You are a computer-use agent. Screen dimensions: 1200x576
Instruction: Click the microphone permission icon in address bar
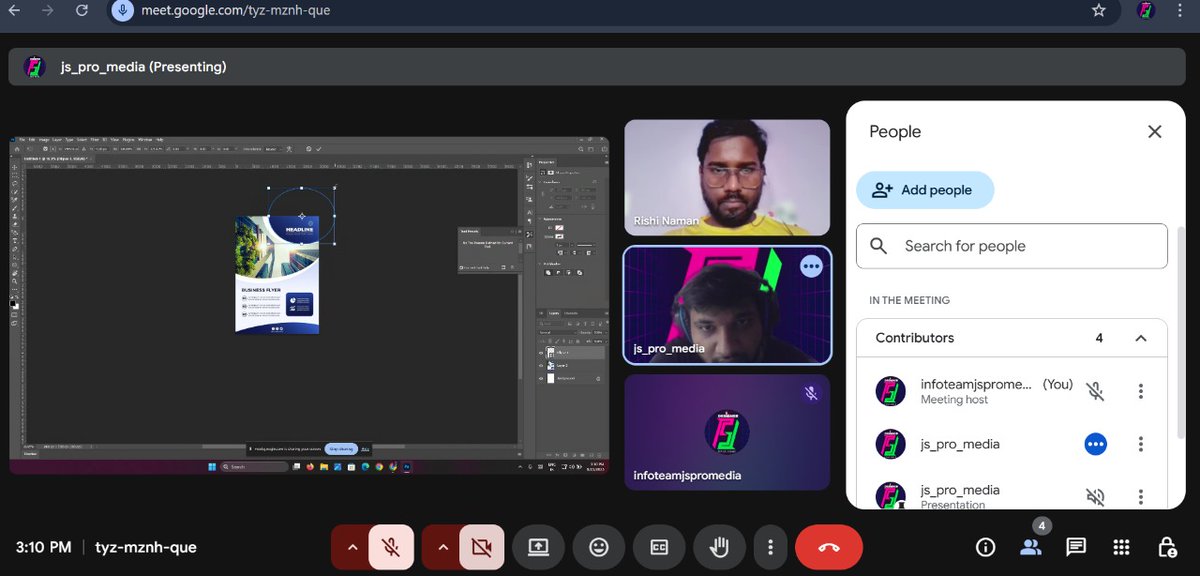click(x=123, y=11)
